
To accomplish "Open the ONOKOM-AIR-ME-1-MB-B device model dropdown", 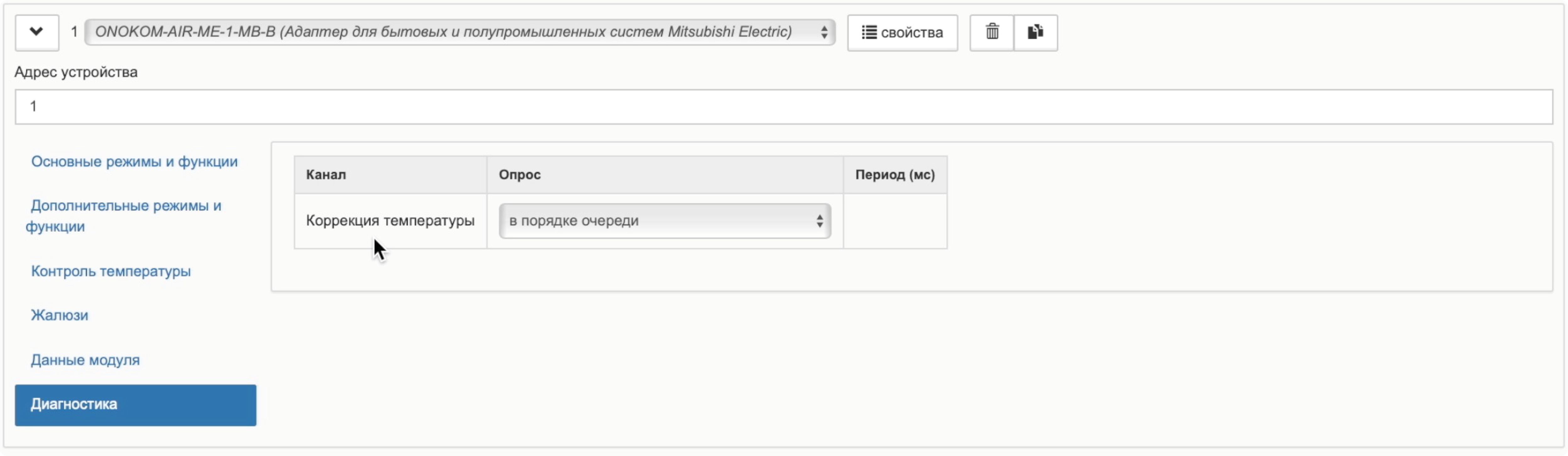I will [460, 32].
